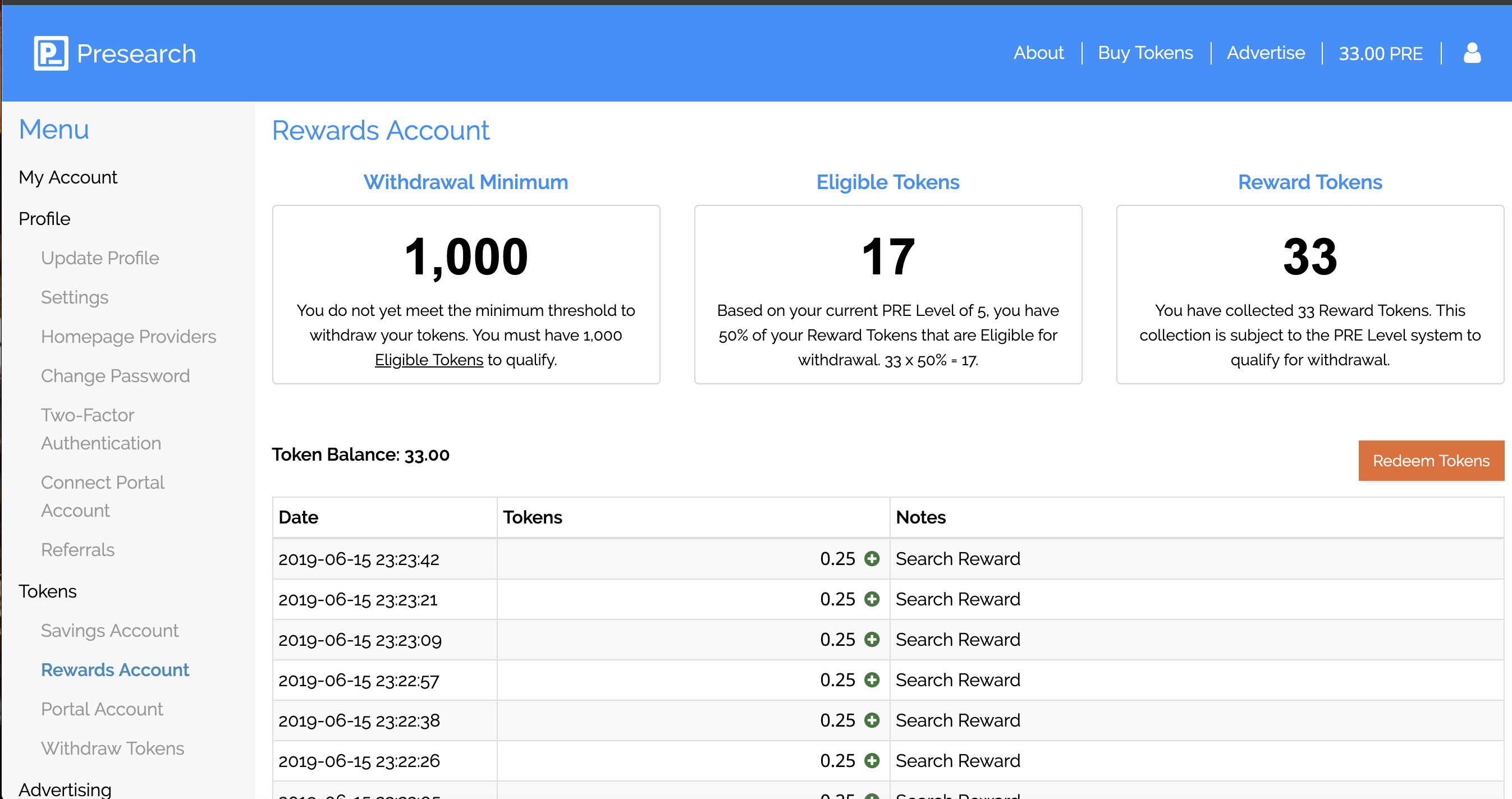Go to Homepage Providers page
Viewport: 1512px width, 799px height.
pos(129,337)
